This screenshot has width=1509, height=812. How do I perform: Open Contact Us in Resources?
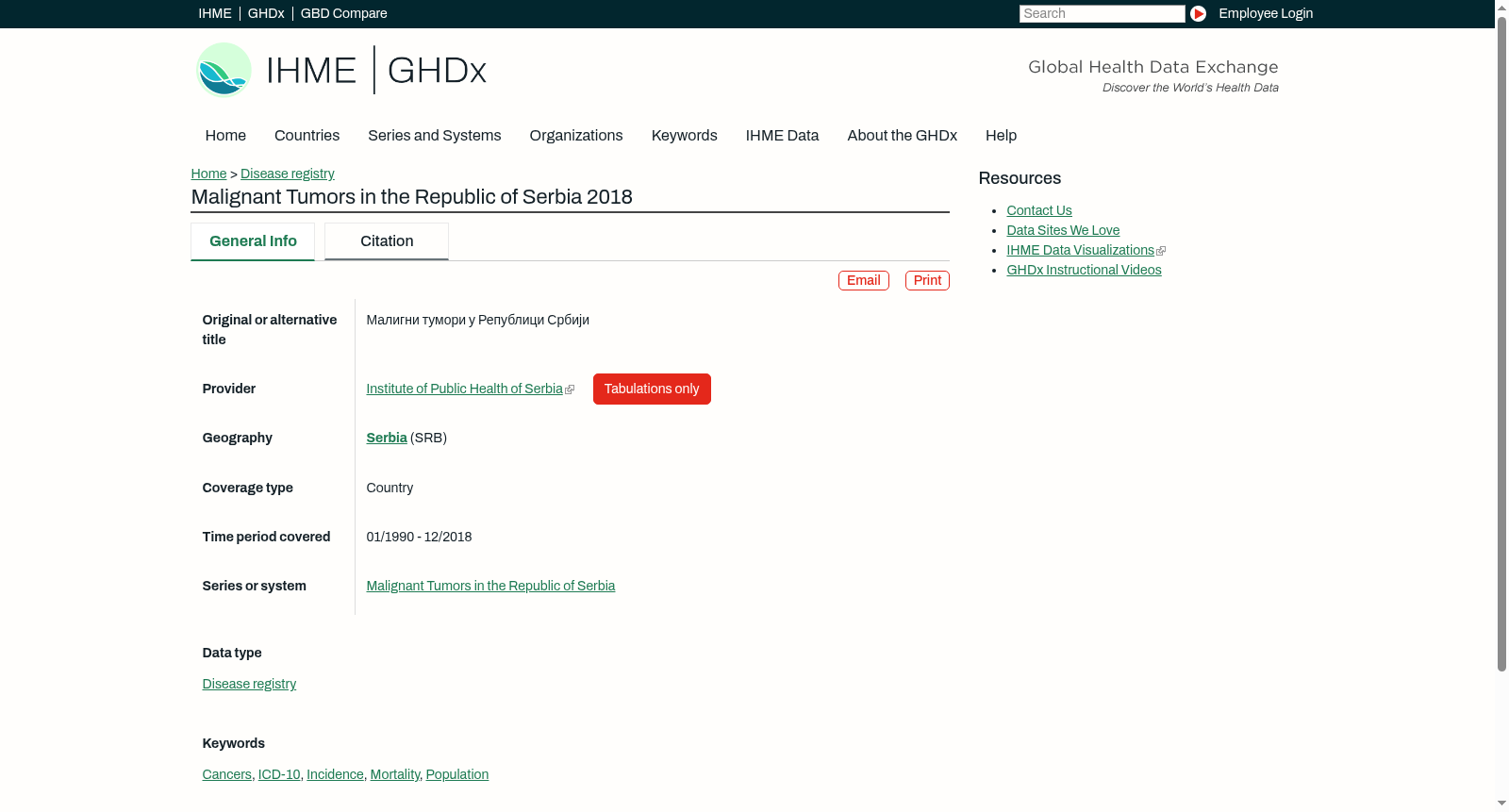coord(1039,210)
